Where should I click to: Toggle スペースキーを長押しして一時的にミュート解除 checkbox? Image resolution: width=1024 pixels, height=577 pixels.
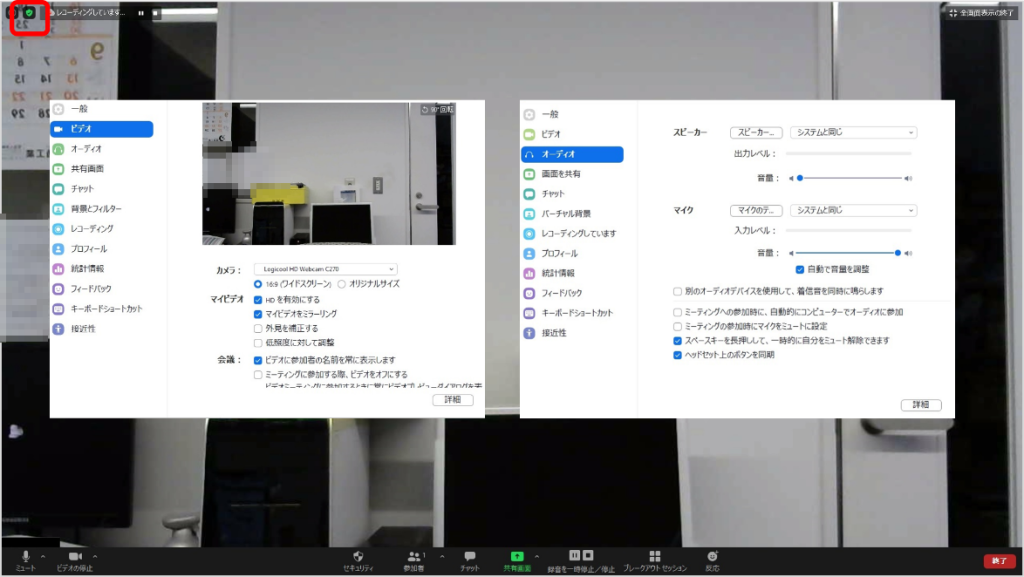pos(677,341)
